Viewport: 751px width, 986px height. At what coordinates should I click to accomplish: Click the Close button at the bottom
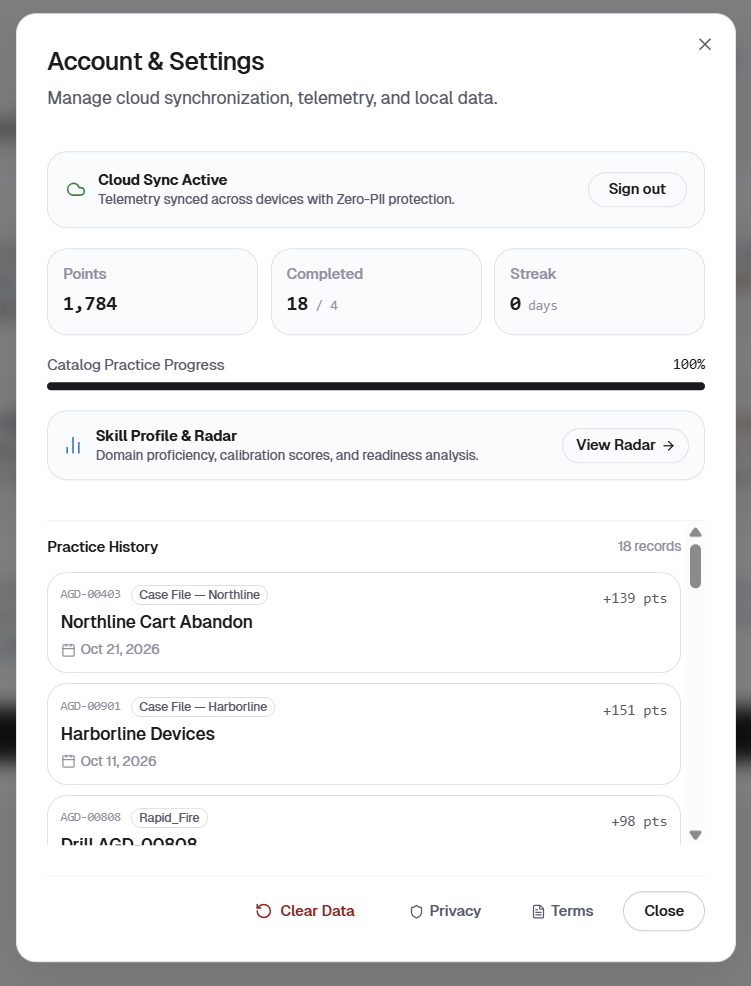(x=664, y=911)
